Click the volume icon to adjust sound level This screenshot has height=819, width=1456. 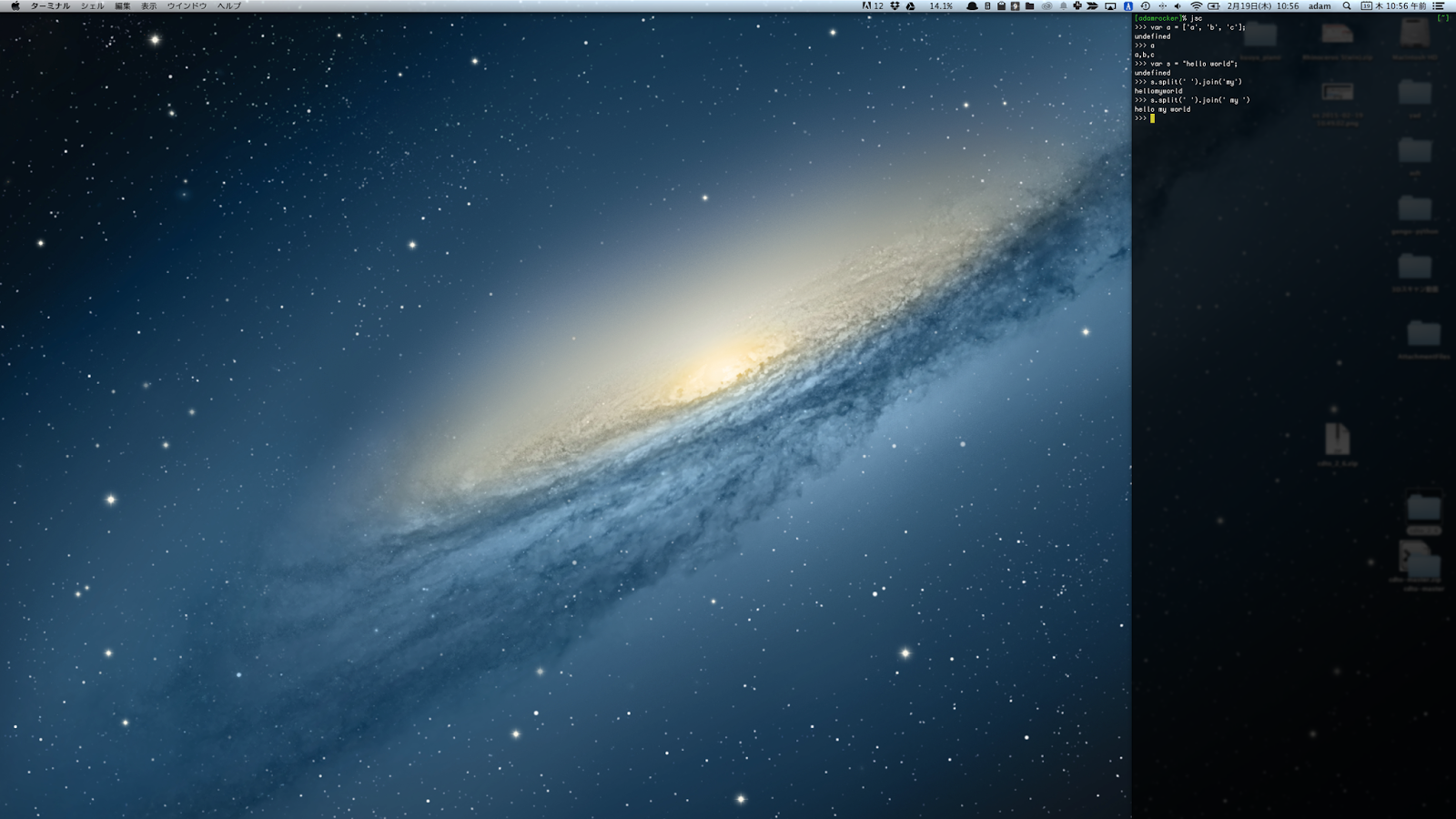coord(1178,6)
